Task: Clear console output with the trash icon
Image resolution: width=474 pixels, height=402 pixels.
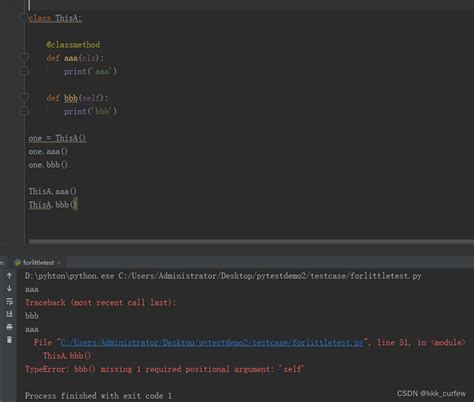Action: tap(9, 340)
